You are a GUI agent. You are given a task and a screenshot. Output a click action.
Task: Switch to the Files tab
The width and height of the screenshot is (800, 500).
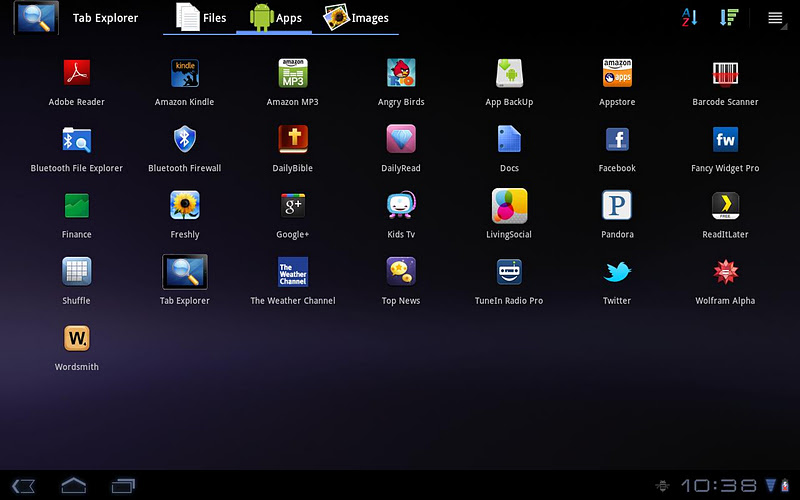pos(200,18)
